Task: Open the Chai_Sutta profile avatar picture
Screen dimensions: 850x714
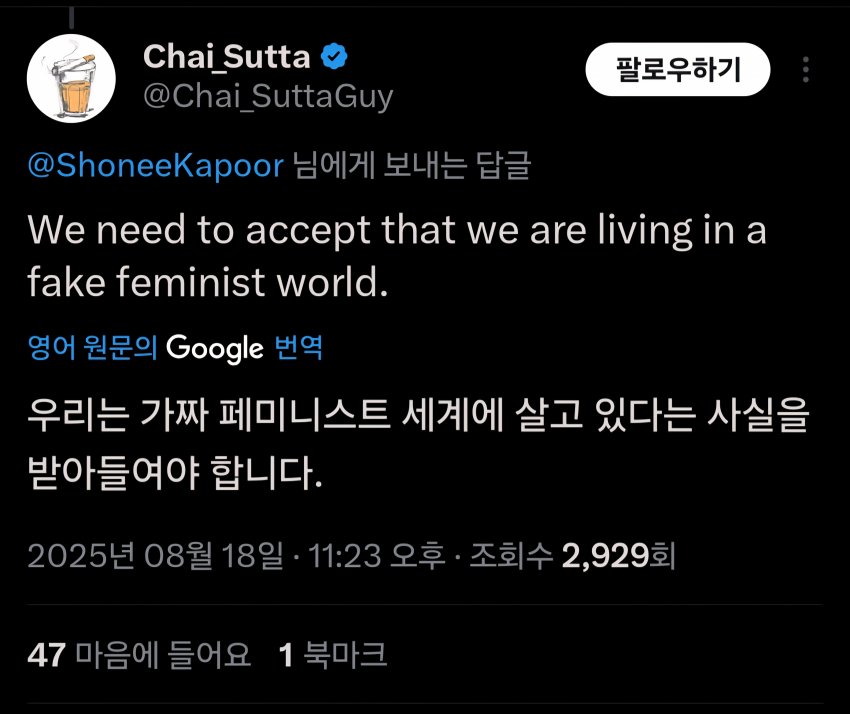Action: 67,83
